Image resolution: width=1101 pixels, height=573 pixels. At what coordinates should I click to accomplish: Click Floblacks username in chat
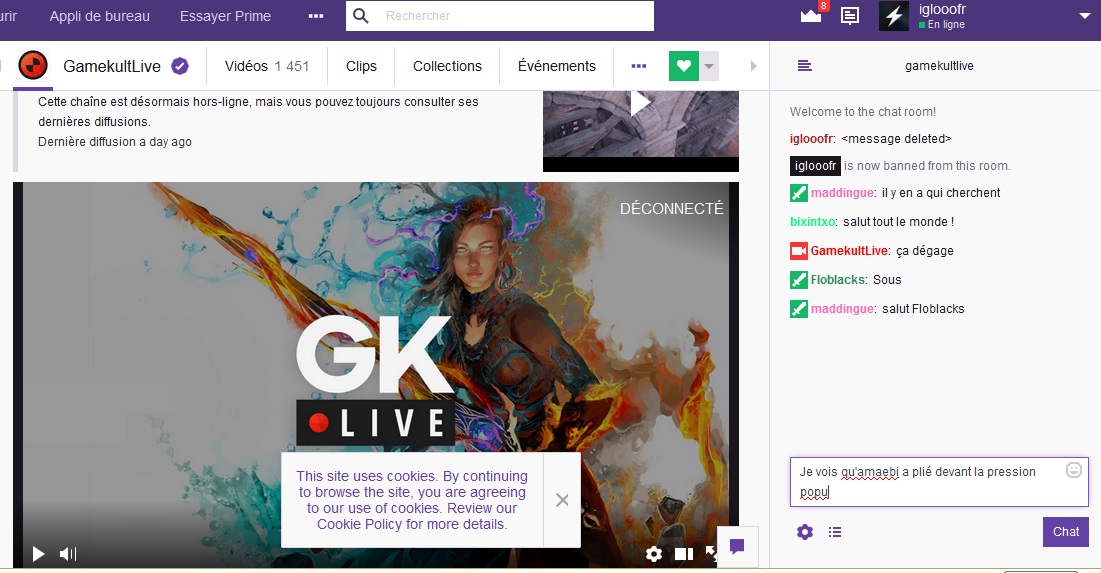(x=838, y=280)
